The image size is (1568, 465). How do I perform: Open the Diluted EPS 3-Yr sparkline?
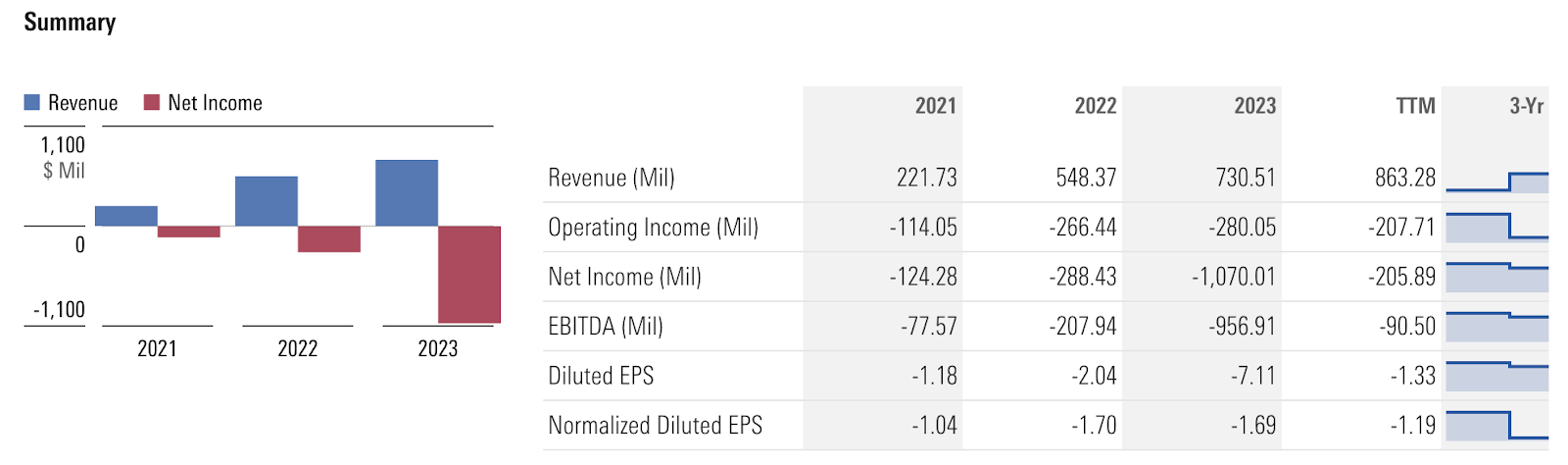point(1496,376)
